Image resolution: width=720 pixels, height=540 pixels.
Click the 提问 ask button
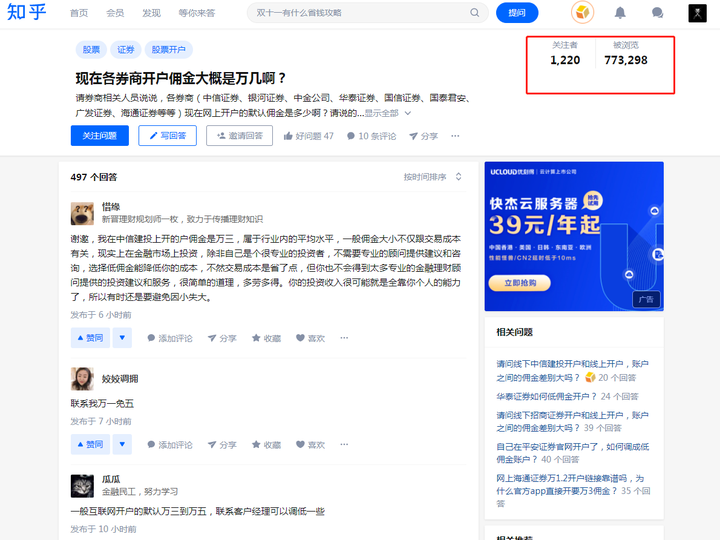click(517, 13)
